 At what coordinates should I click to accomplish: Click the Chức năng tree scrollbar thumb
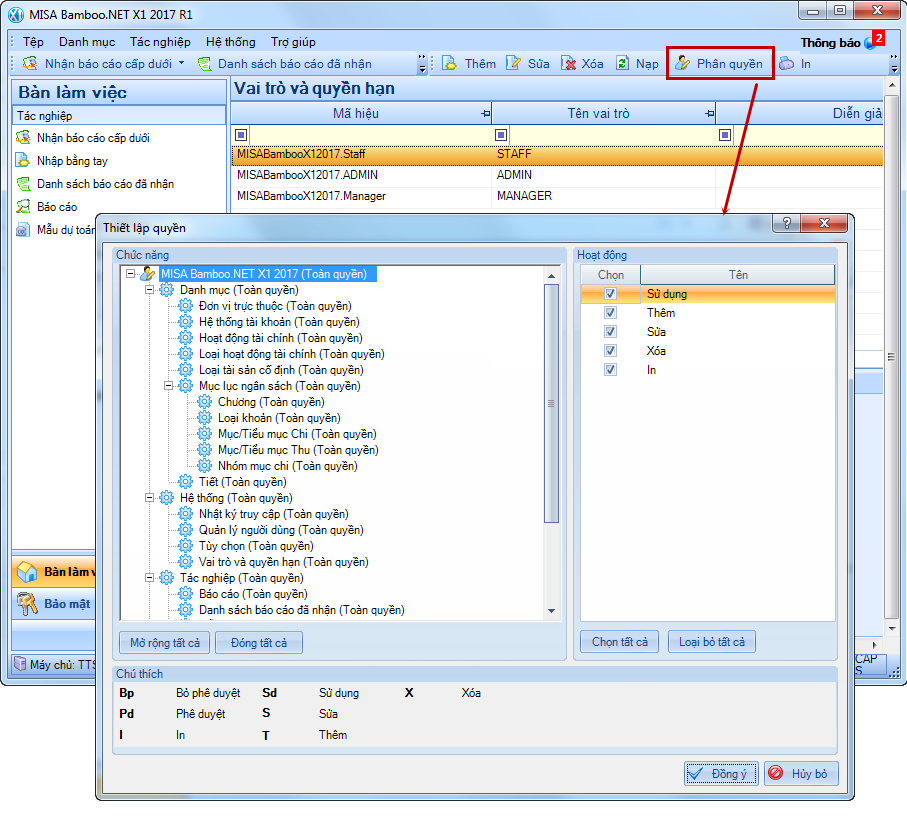click(x=551, y=403)
